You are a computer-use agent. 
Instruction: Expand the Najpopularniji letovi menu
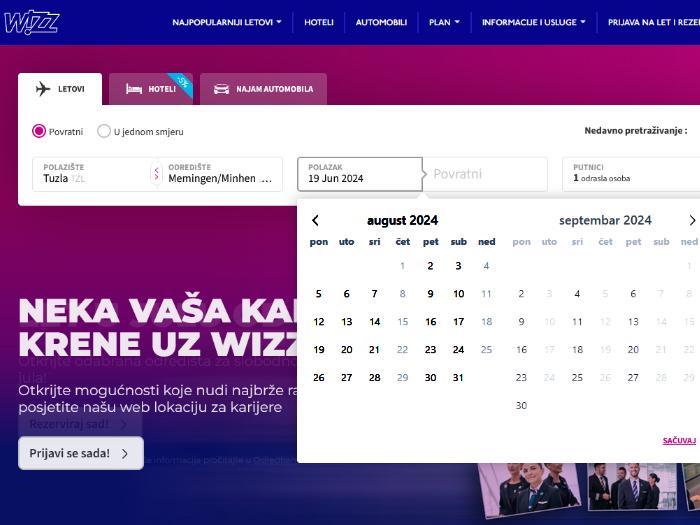(x=227, y=22)
